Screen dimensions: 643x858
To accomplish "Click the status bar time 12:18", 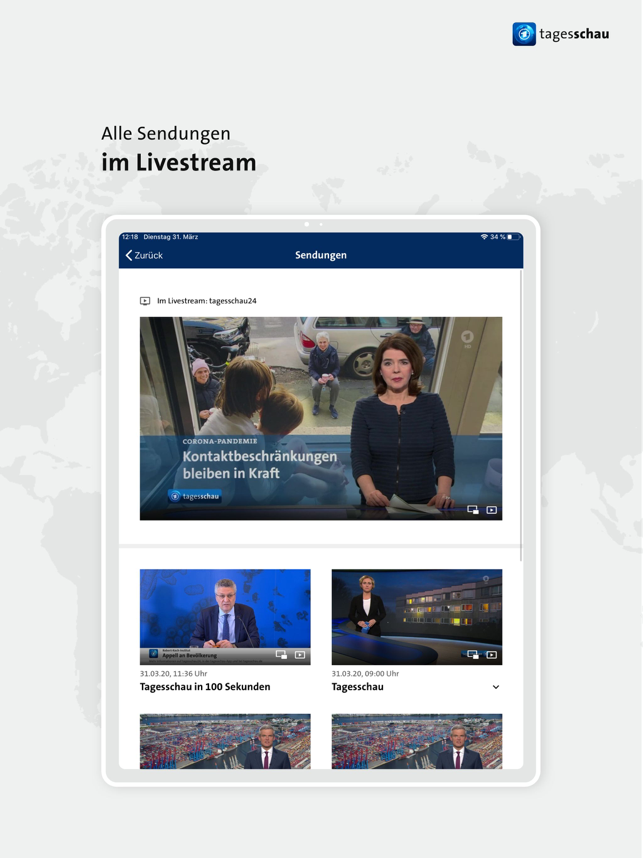I will (x=130, y=237).
